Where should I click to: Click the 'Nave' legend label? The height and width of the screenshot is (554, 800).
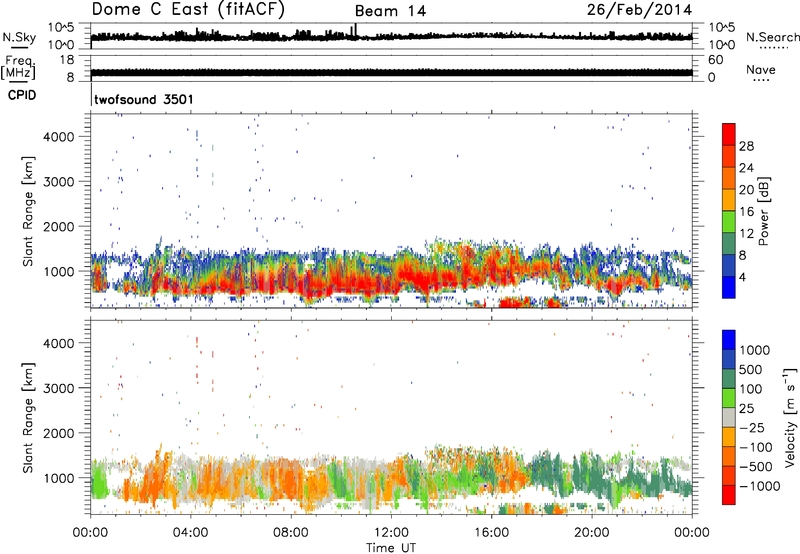[761, 70]
